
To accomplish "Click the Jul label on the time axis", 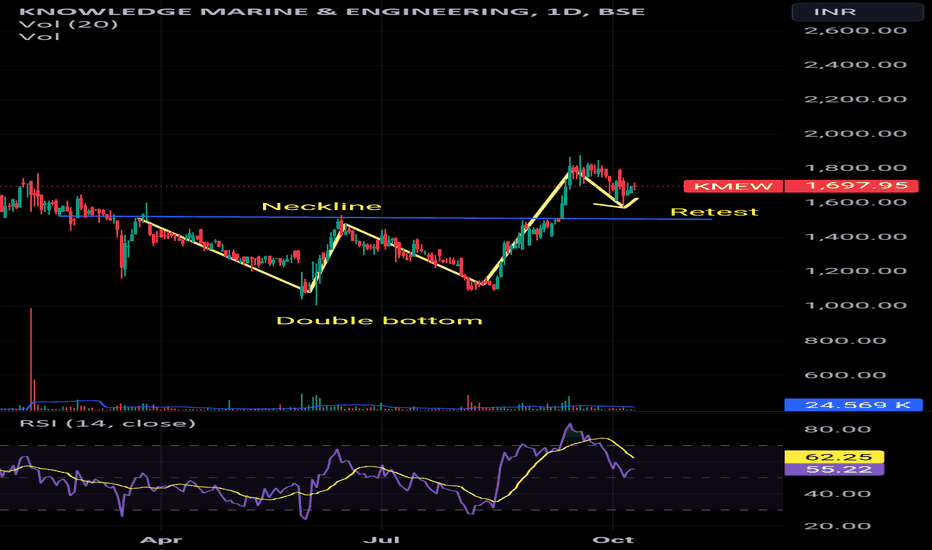I will click(x=381, y=540).
